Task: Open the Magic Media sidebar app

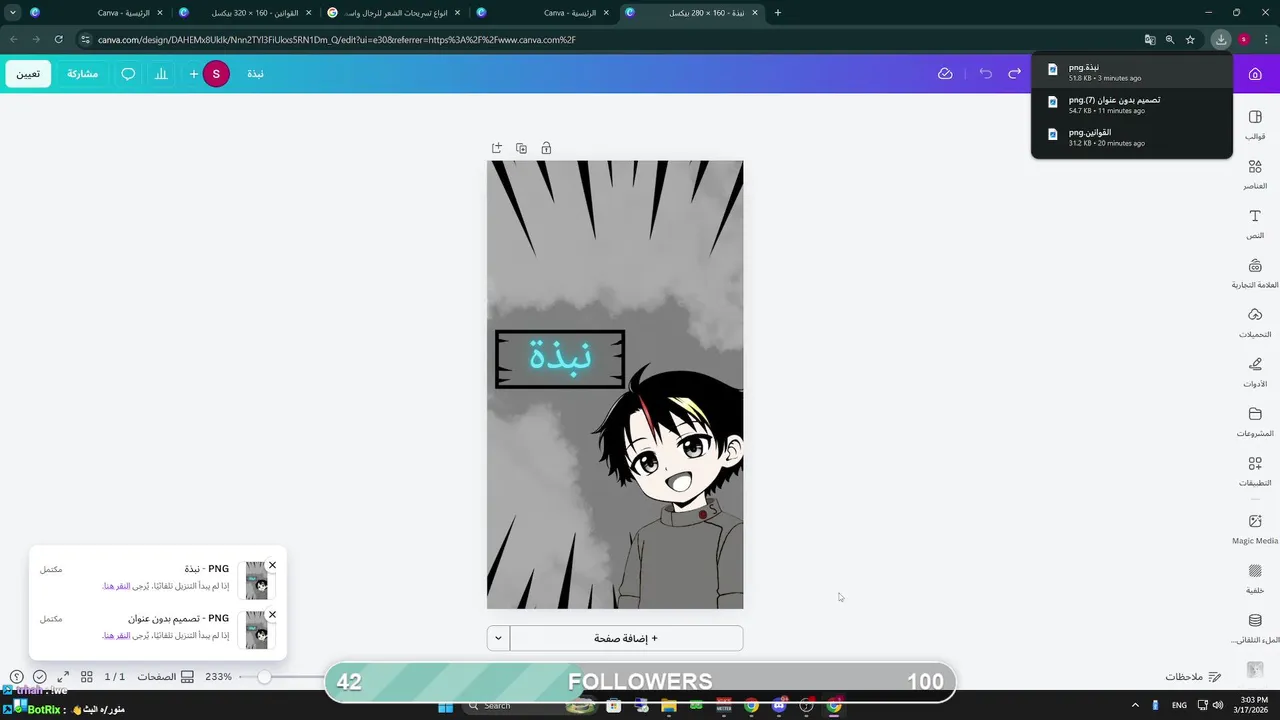Action: pos(1255,529)
